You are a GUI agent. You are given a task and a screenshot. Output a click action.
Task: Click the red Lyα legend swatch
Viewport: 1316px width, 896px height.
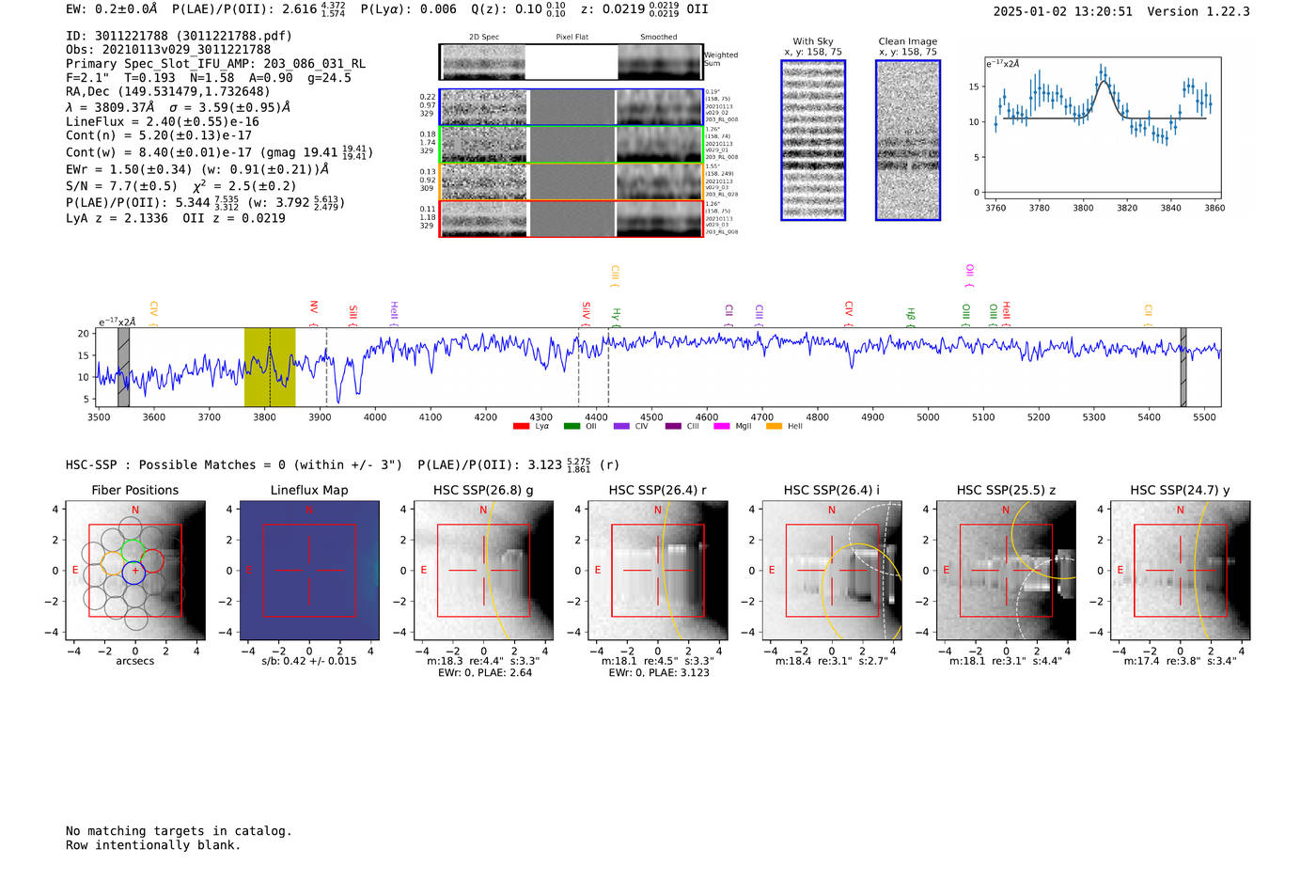click(521, 426)
